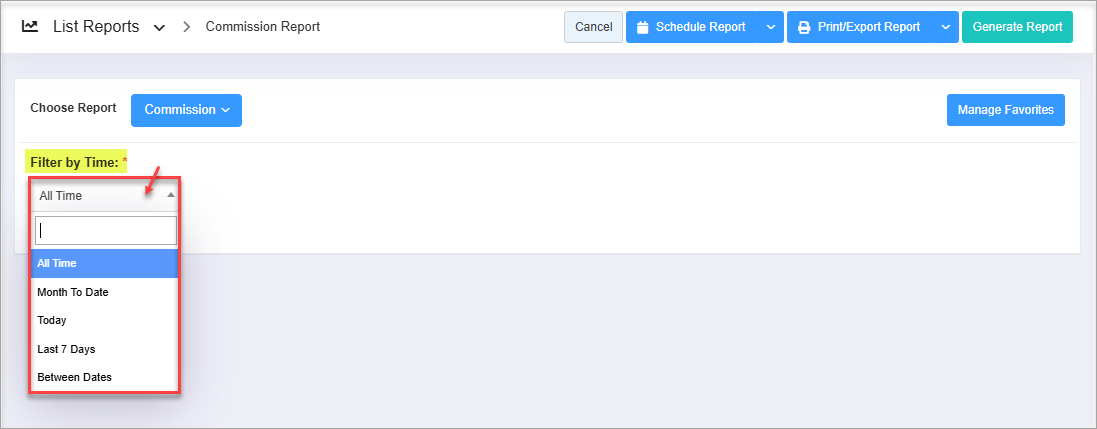
Task: Open the Schedule Report dropdown arrow
Action: [x=770, y=28]
